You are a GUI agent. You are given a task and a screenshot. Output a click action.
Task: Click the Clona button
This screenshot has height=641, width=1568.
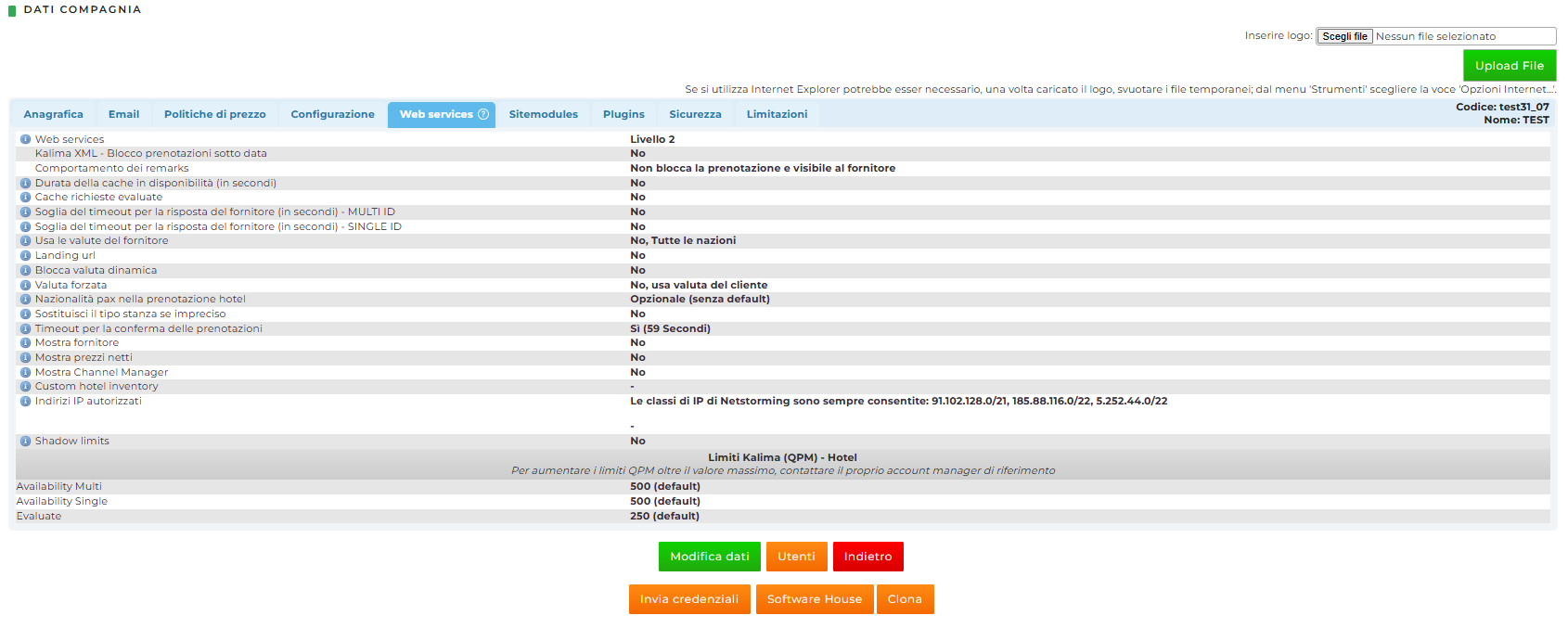click(905, 599)
